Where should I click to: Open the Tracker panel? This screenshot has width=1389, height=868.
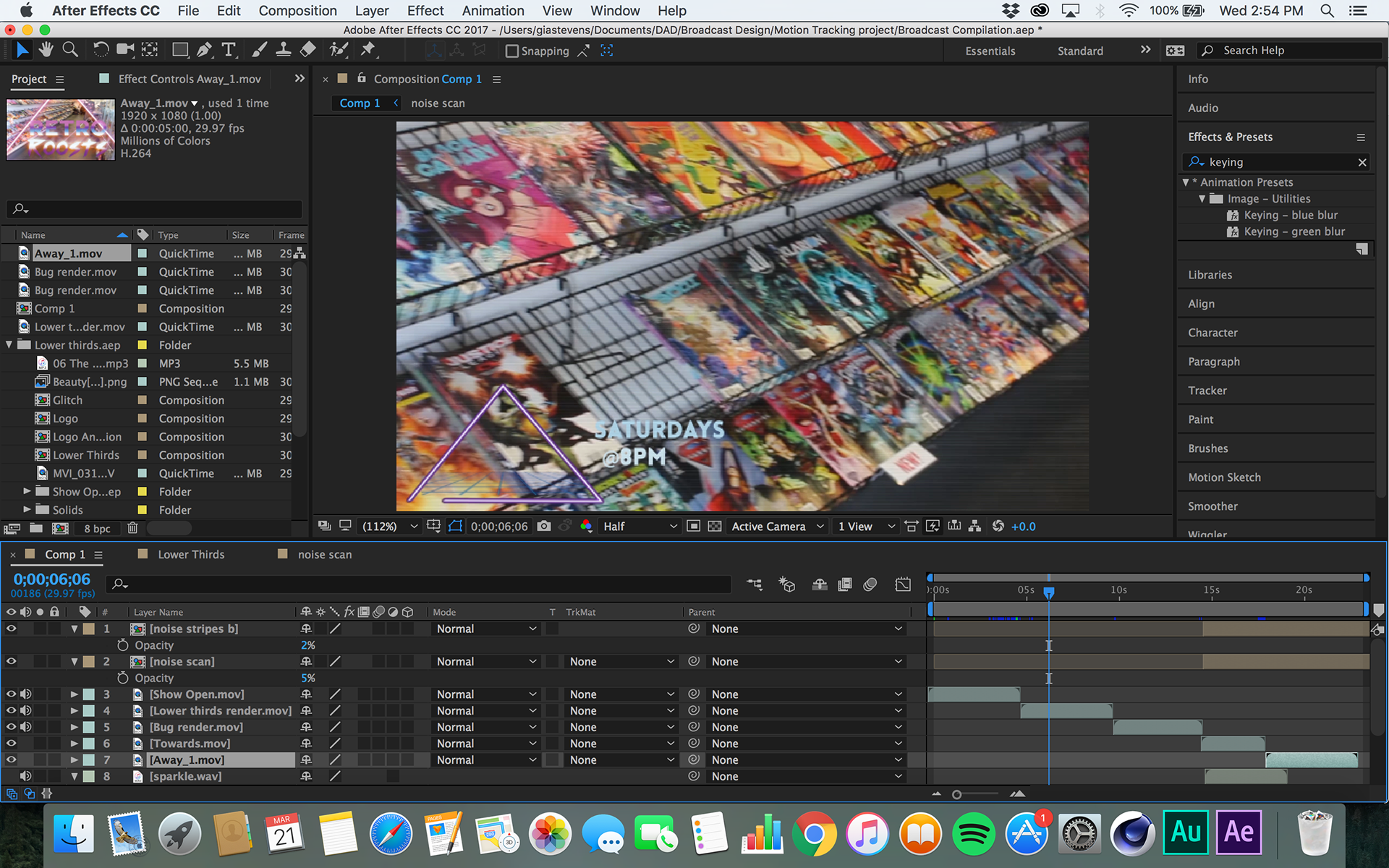pos(1207,391)
